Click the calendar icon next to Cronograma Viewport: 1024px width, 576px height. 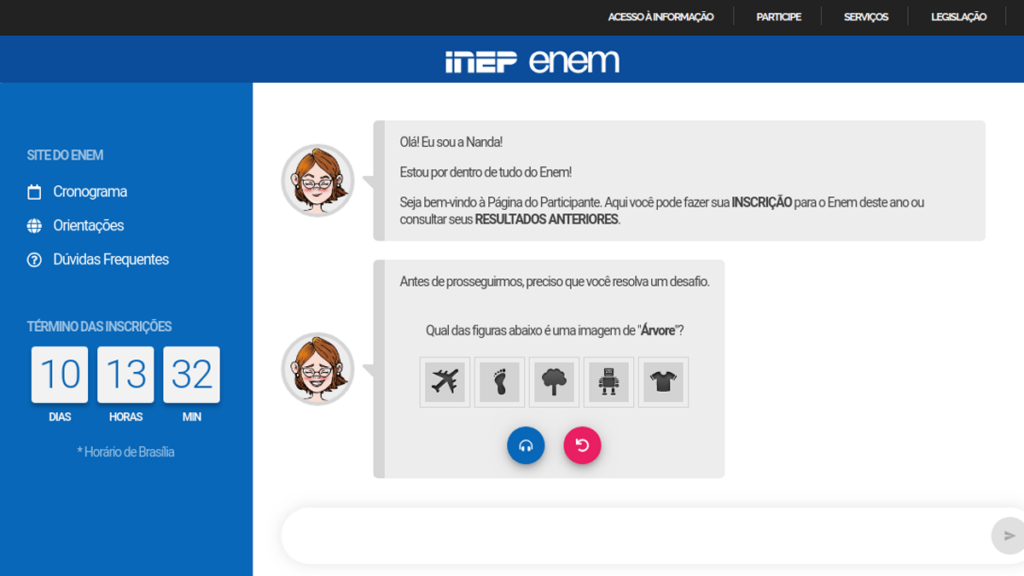[x=34, y=192]
